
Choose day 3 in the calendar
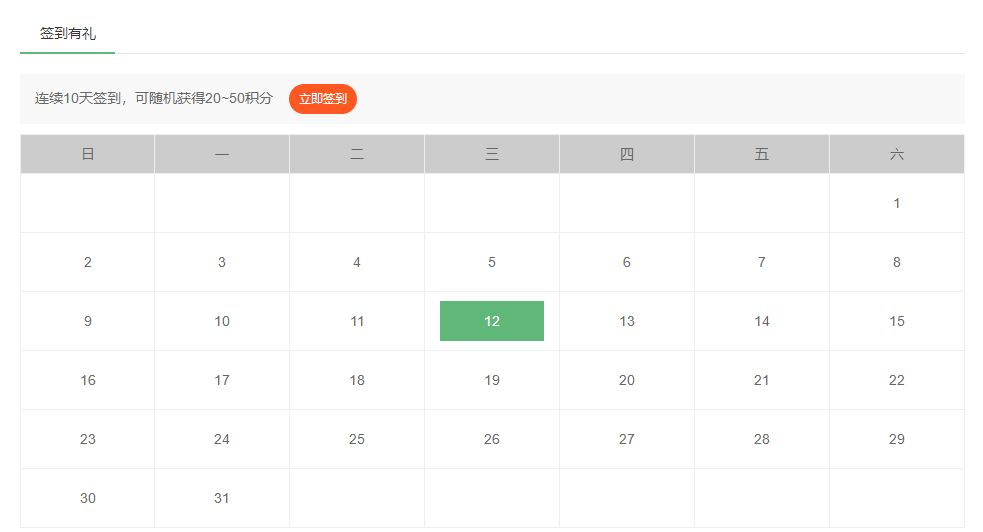222,262
